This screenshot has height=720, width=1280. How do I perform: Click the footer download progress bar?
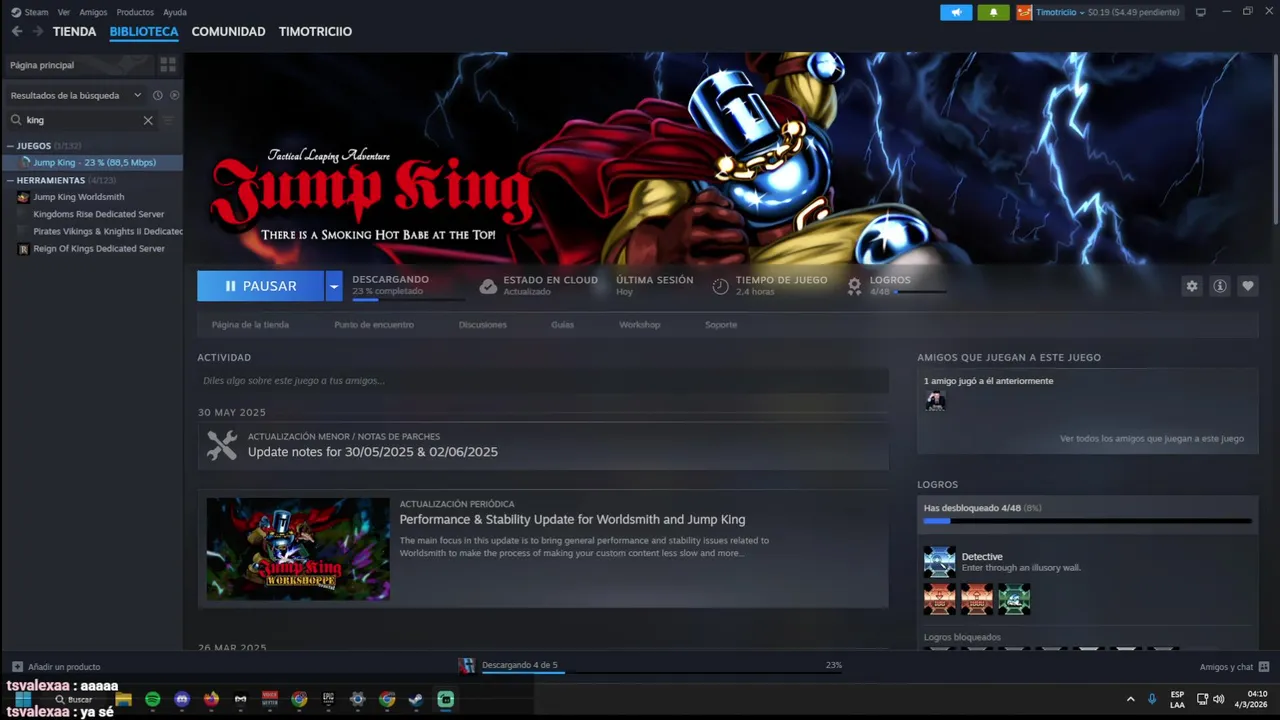662,672
